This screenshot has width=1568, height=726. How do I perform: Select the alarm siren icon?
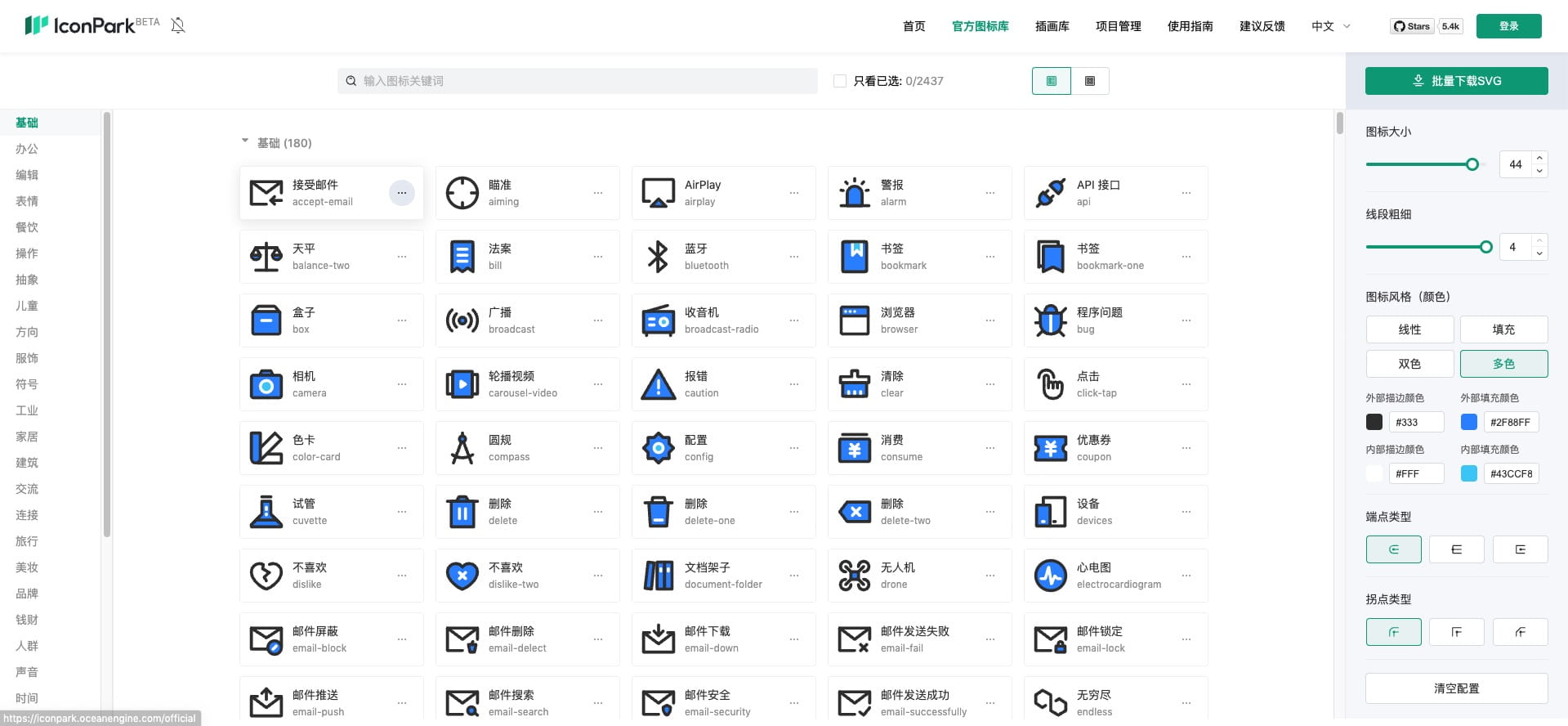click(x=855, y=193)
